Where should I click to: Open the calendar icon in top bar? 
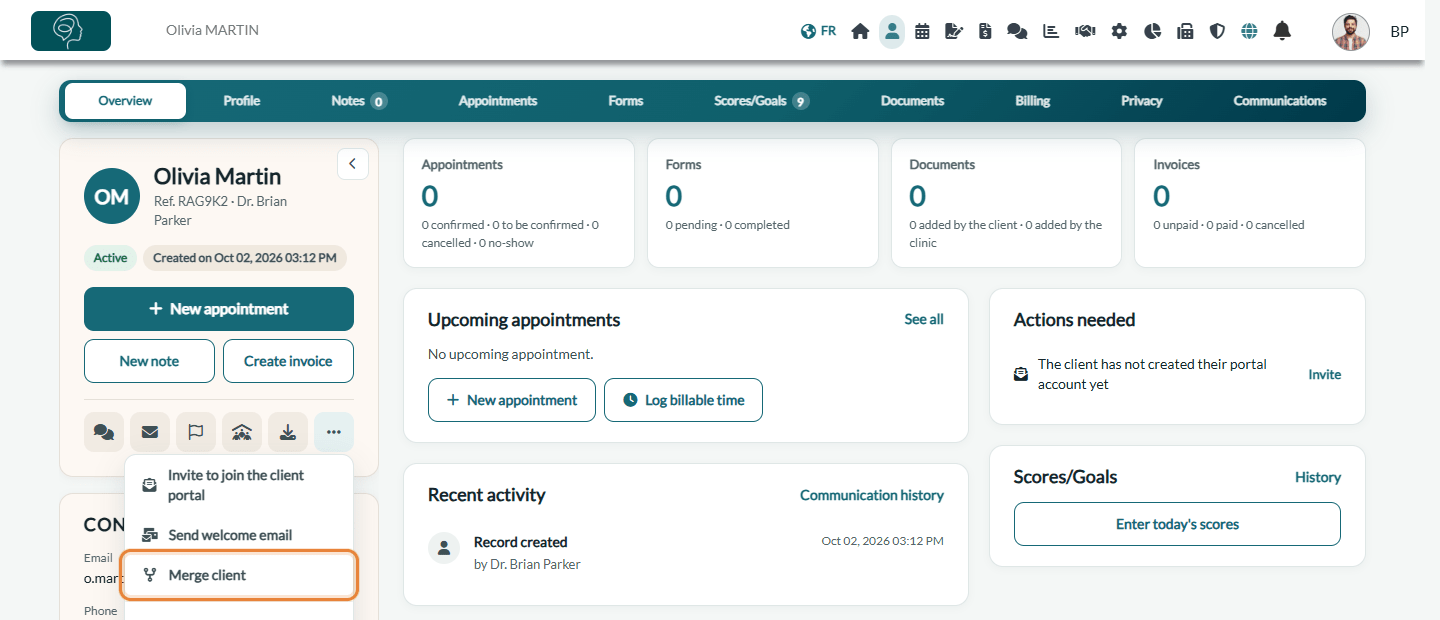[922, 31]
